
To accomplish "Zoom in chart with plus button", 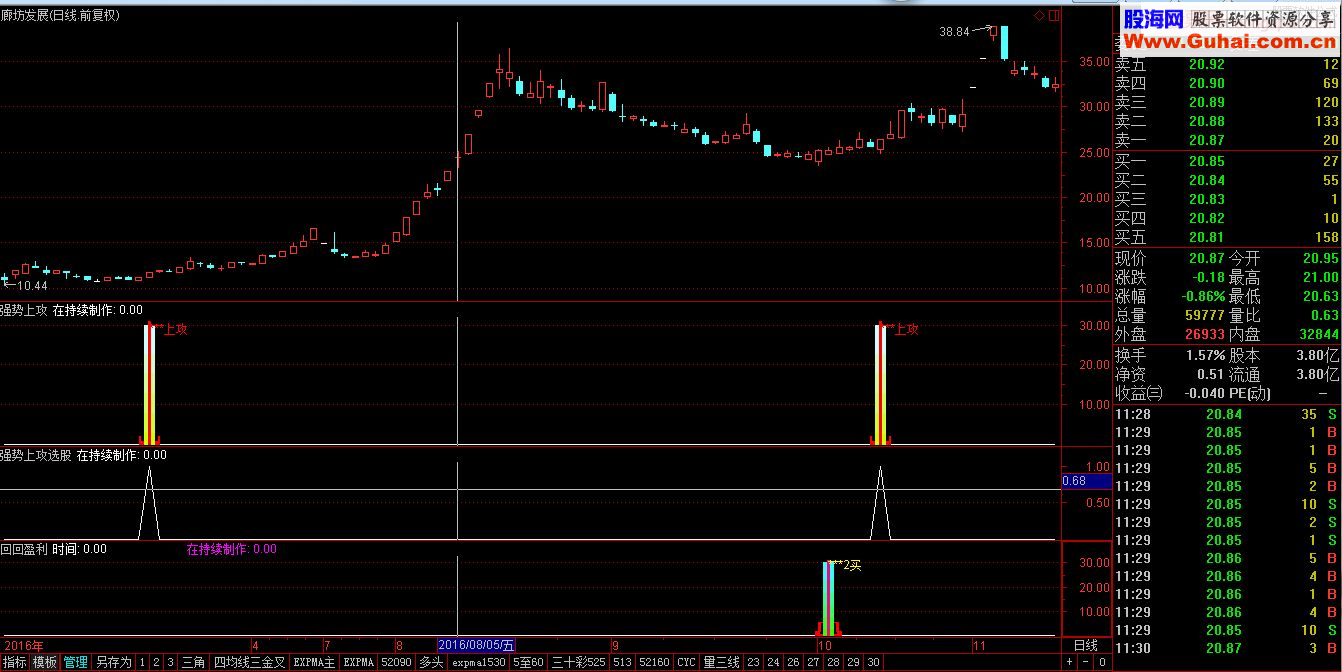I will coord(1069,662).
